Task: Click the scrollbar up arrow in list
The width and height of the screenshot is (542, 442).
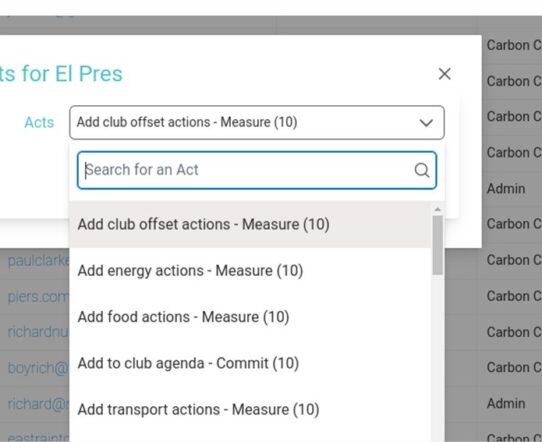Action: click(438, 209)
